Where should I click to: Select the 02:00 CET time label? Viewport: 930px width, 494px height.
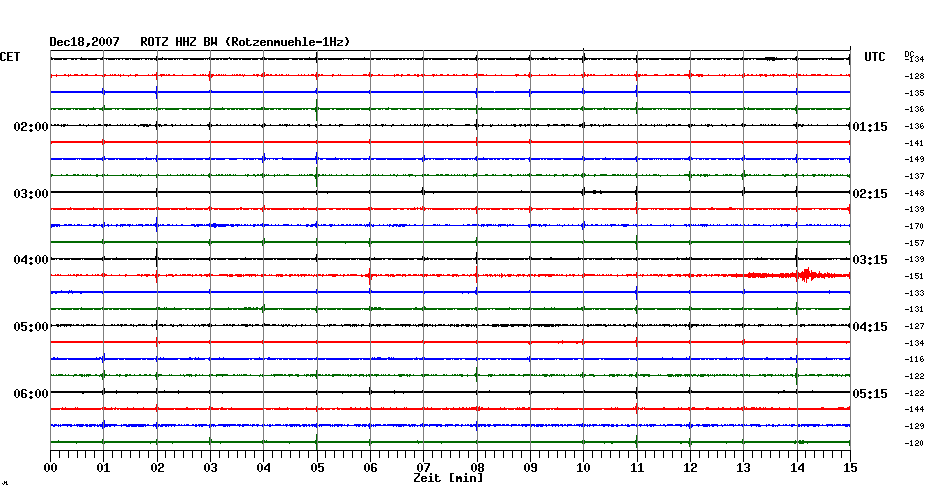tap(31, 127)
